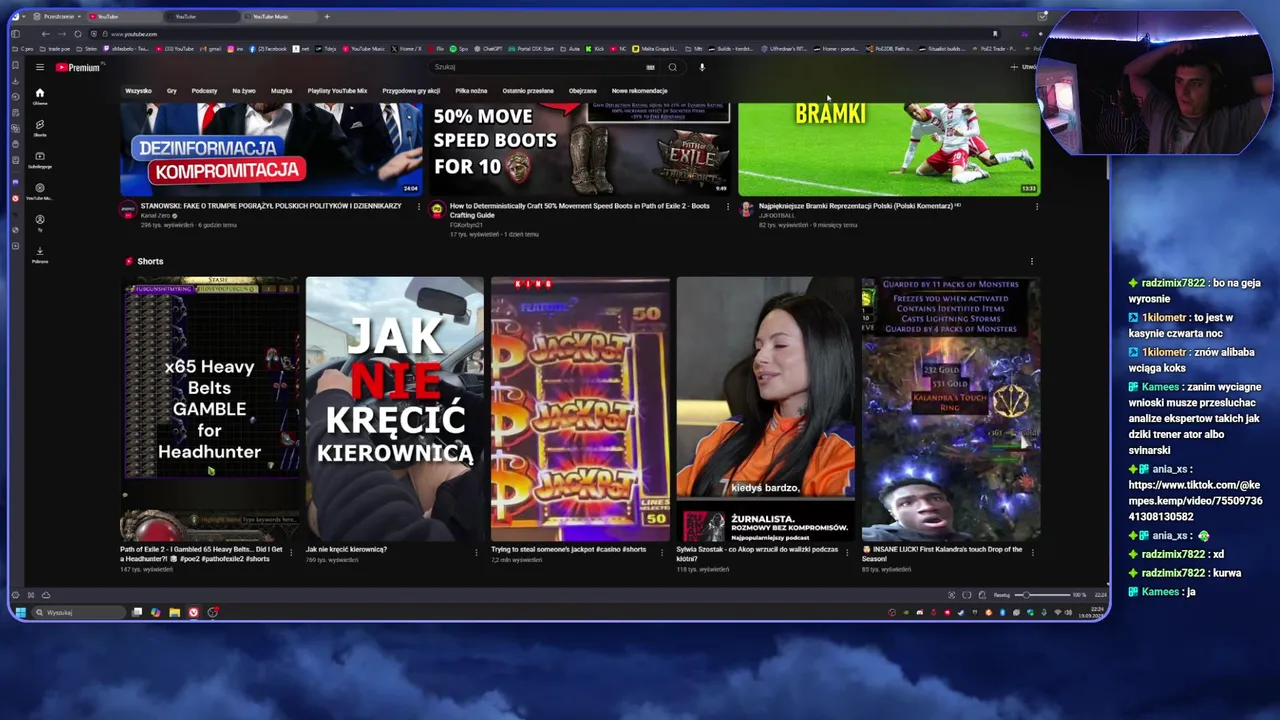Open the x65 Heavy Belts Gamble short
Screen dimensions: 1280x720
209,408
